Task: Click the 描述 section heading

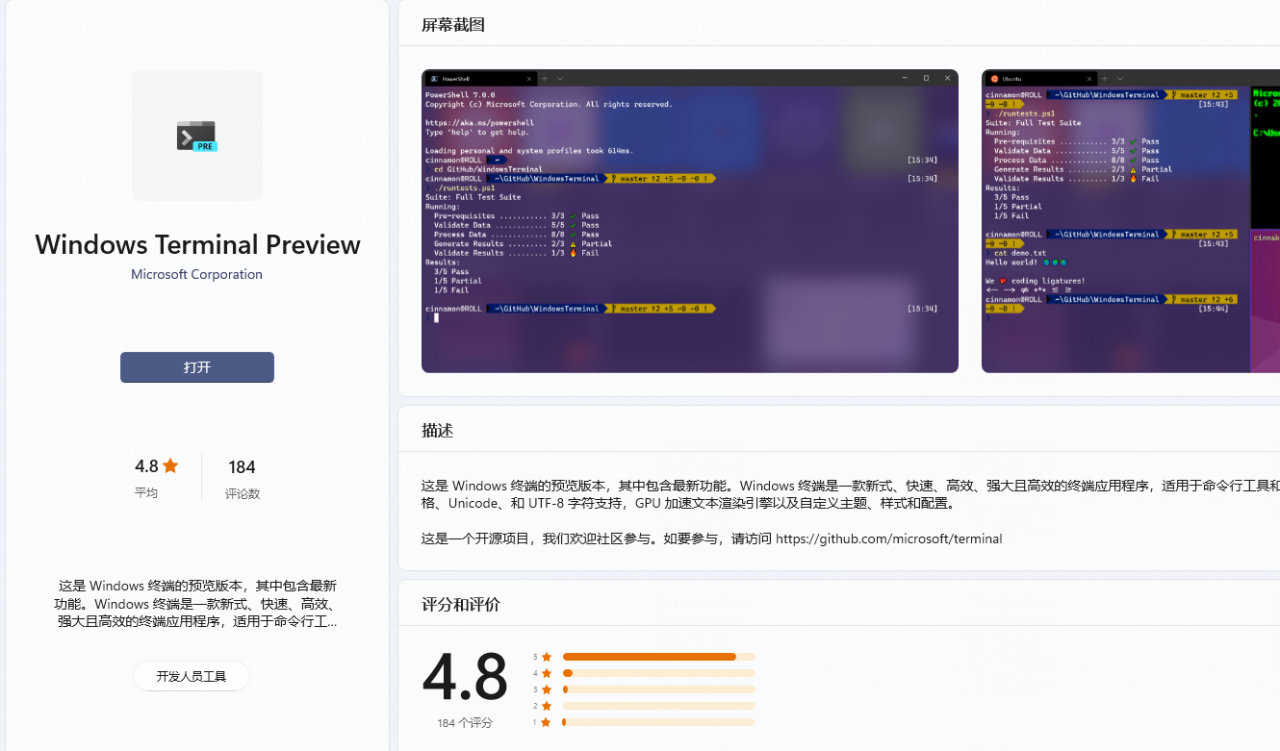Action: point(437,431)
